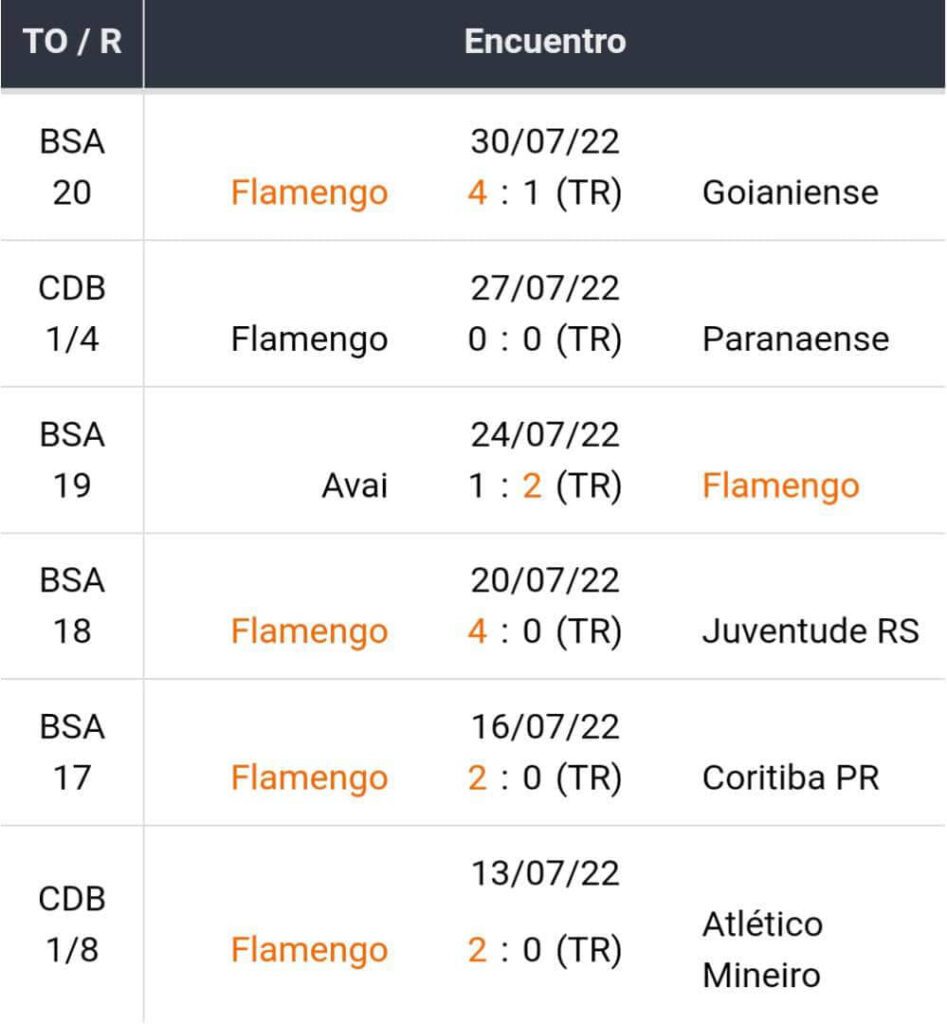Image resolution: width=947 pixels, height=1024 pixels.
Task: Open the Paranaense team link
Action: (795, 339)
